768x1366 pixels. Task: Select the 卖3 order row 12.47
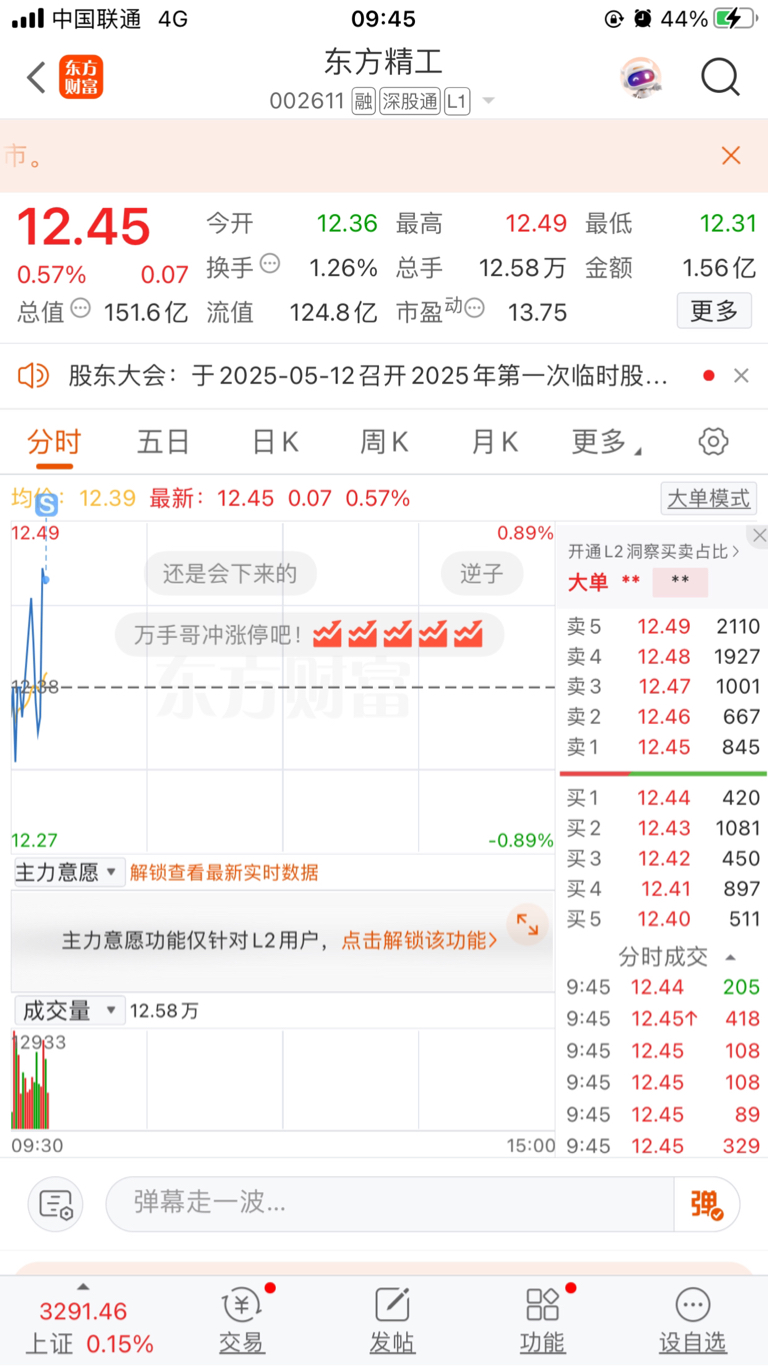[x=663, y=687]
